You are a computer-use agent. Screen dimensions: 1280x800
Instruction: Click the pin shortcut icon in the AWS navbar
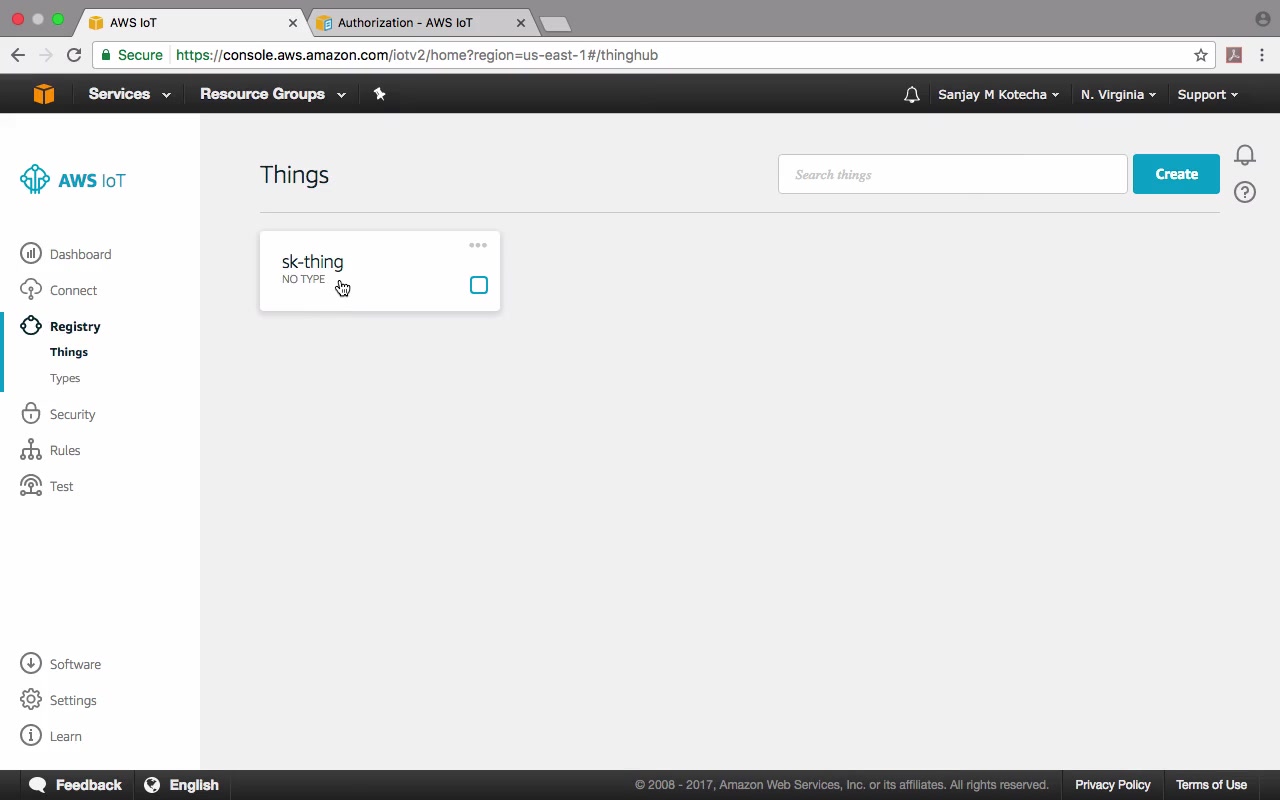(379, 94)
